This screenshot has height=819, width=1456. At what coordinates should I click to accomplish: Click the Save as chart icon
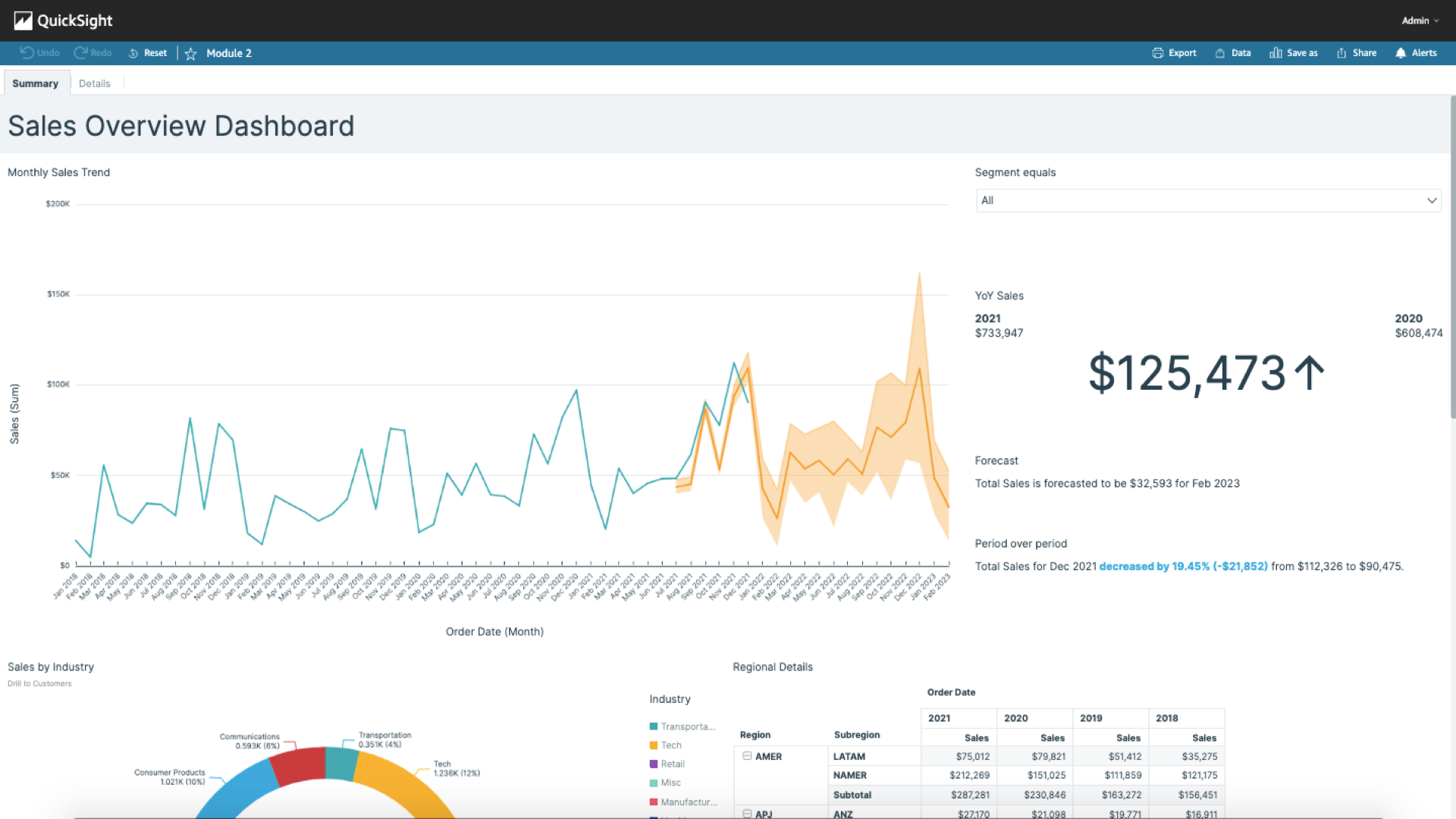[1276, 53]
